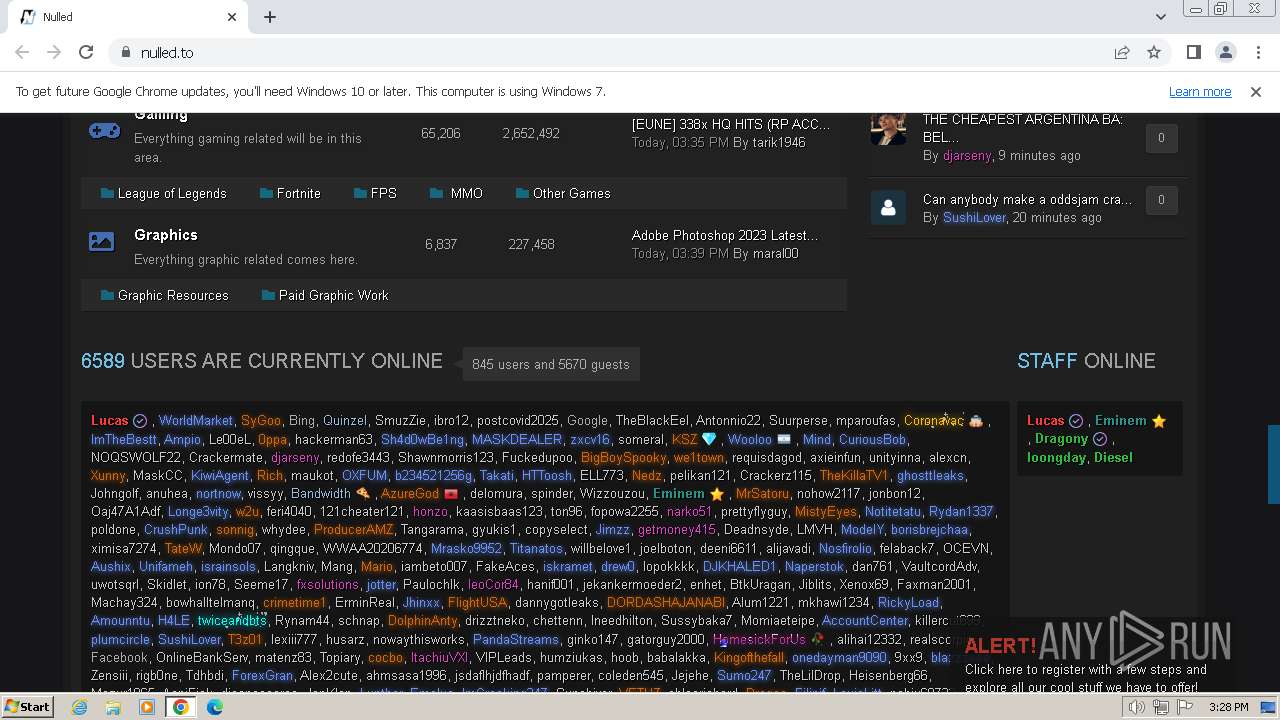
Task: Click the share page icon in the address bar
Action: pyautogui.click(x=1122, y=52)
